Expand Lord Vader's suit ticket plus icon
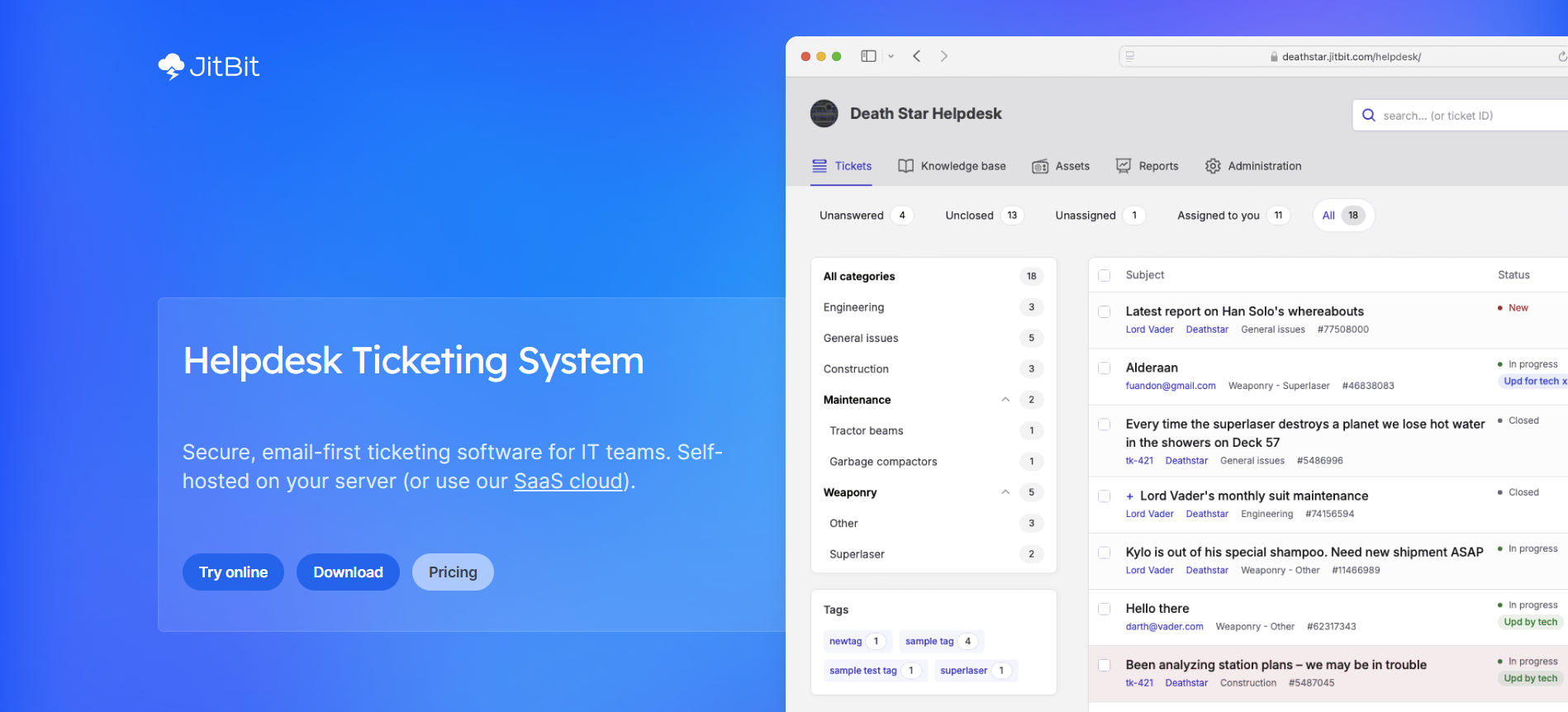The width and height of the screenshot is (1568, 712). pos(1130,496)
